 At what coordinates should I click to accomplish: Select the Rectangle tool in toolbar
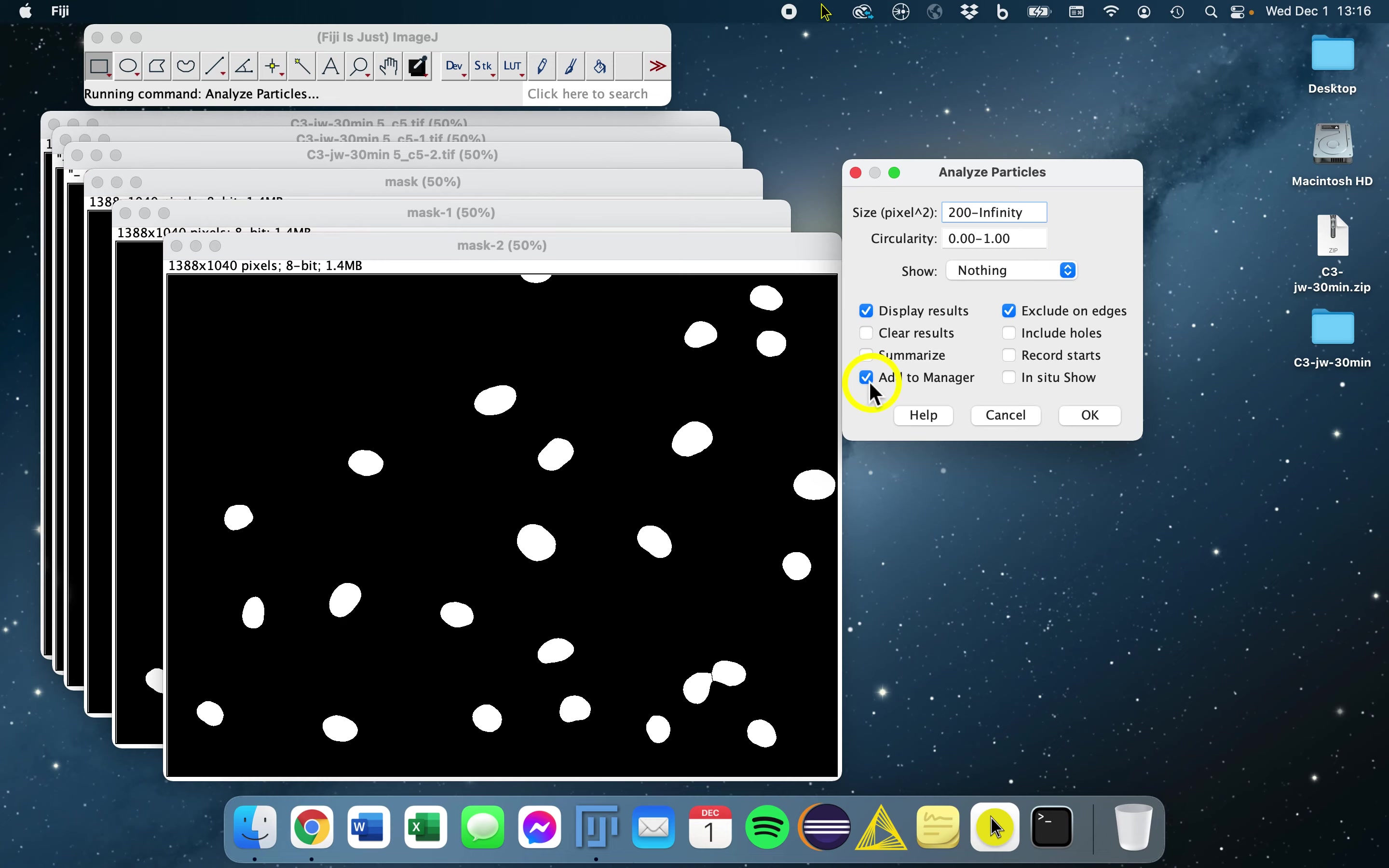pos(98,66)
